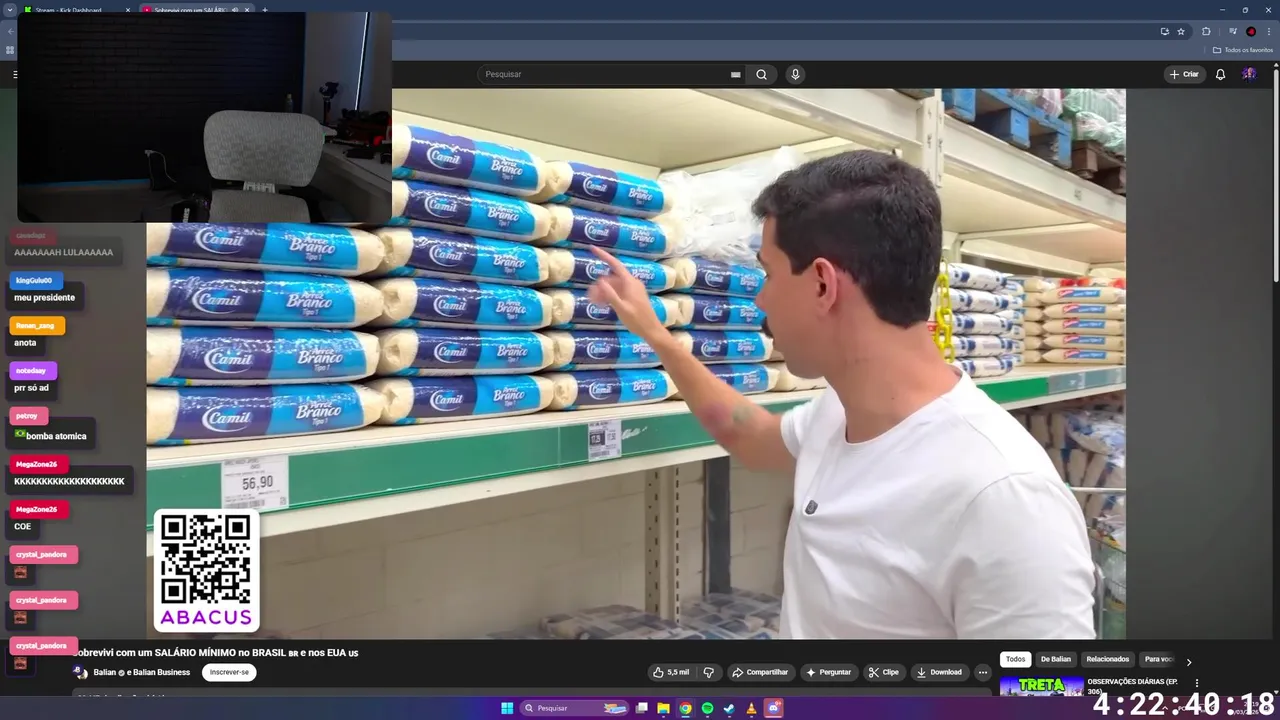Open options menu for the OBSERVAÇÕES DIÁRIAS video
1280x720 pixels.
pyautogui.click(x=1197, y=684)
